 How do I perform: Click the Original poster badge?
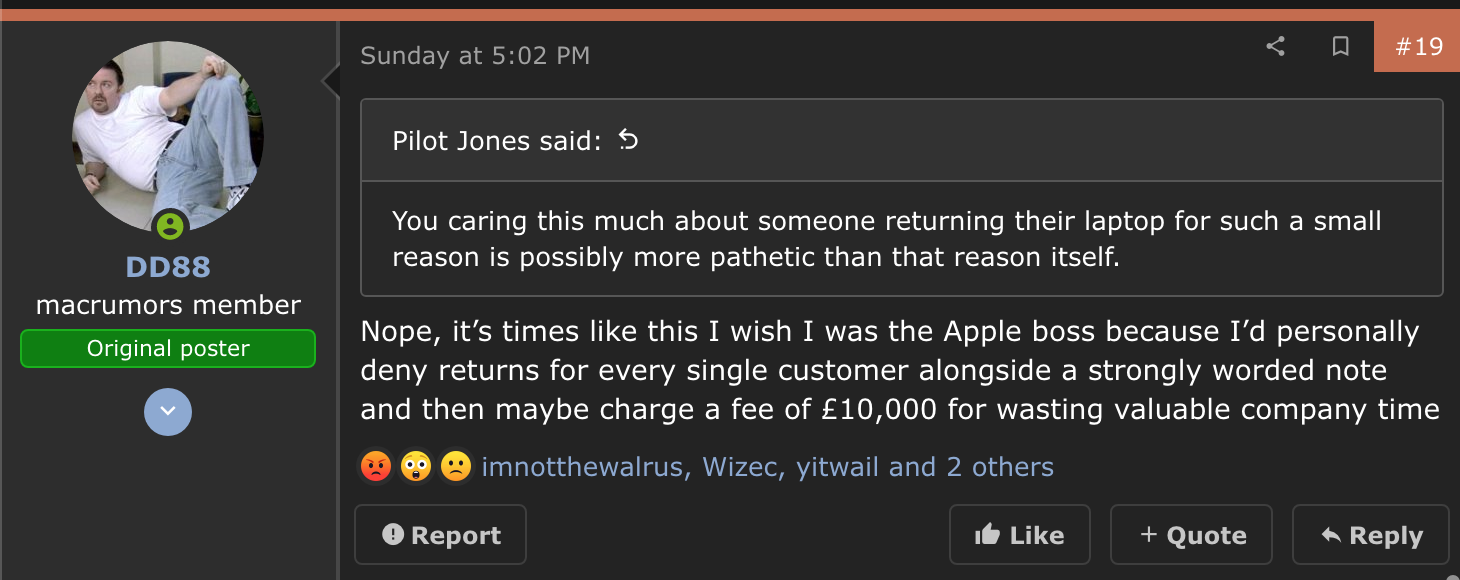pyautogui.click(x=167, y=348)
